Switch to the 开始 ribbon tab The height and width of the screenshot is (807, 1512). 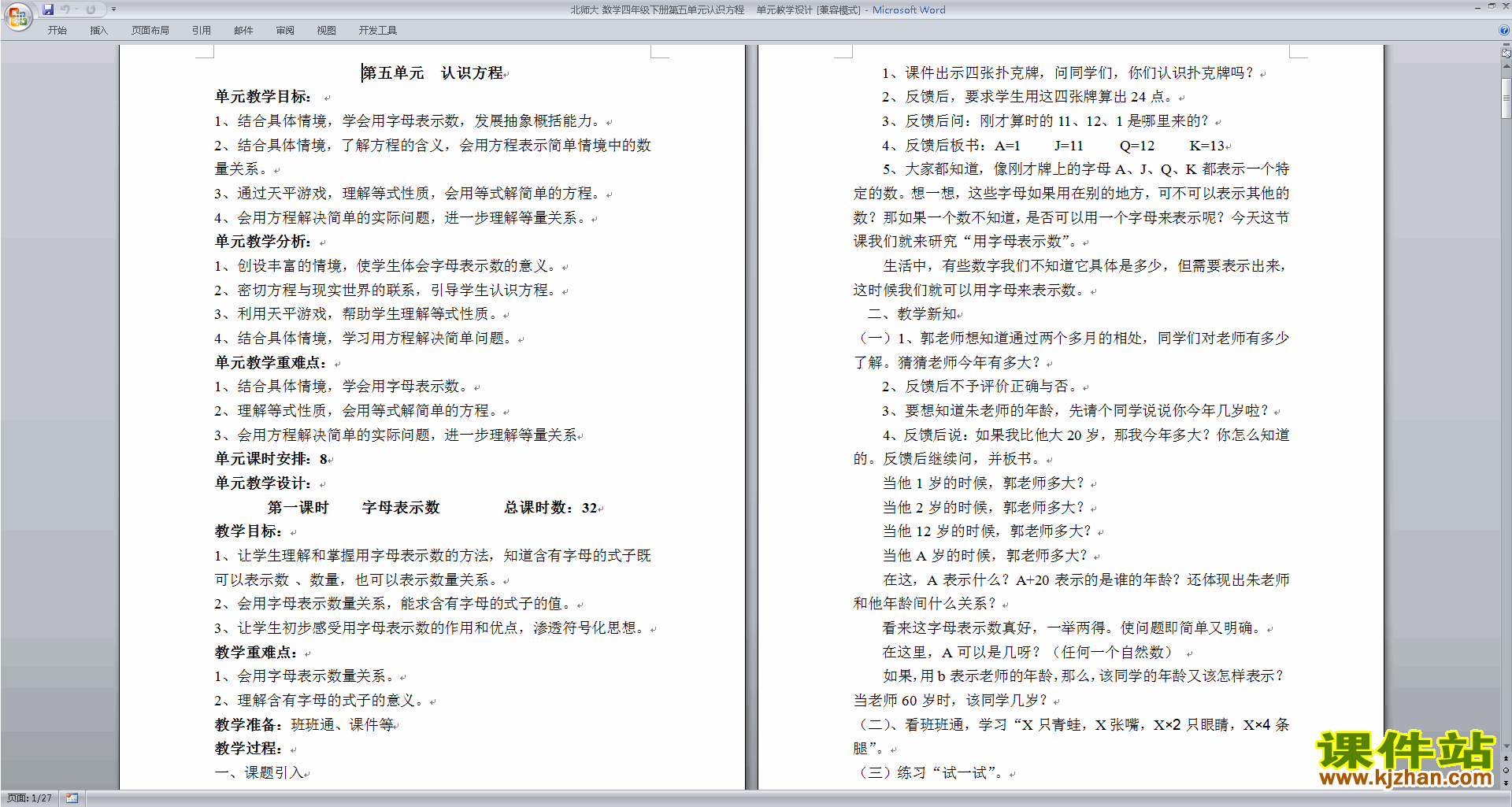pyautogui.click(x=57, y=30)
